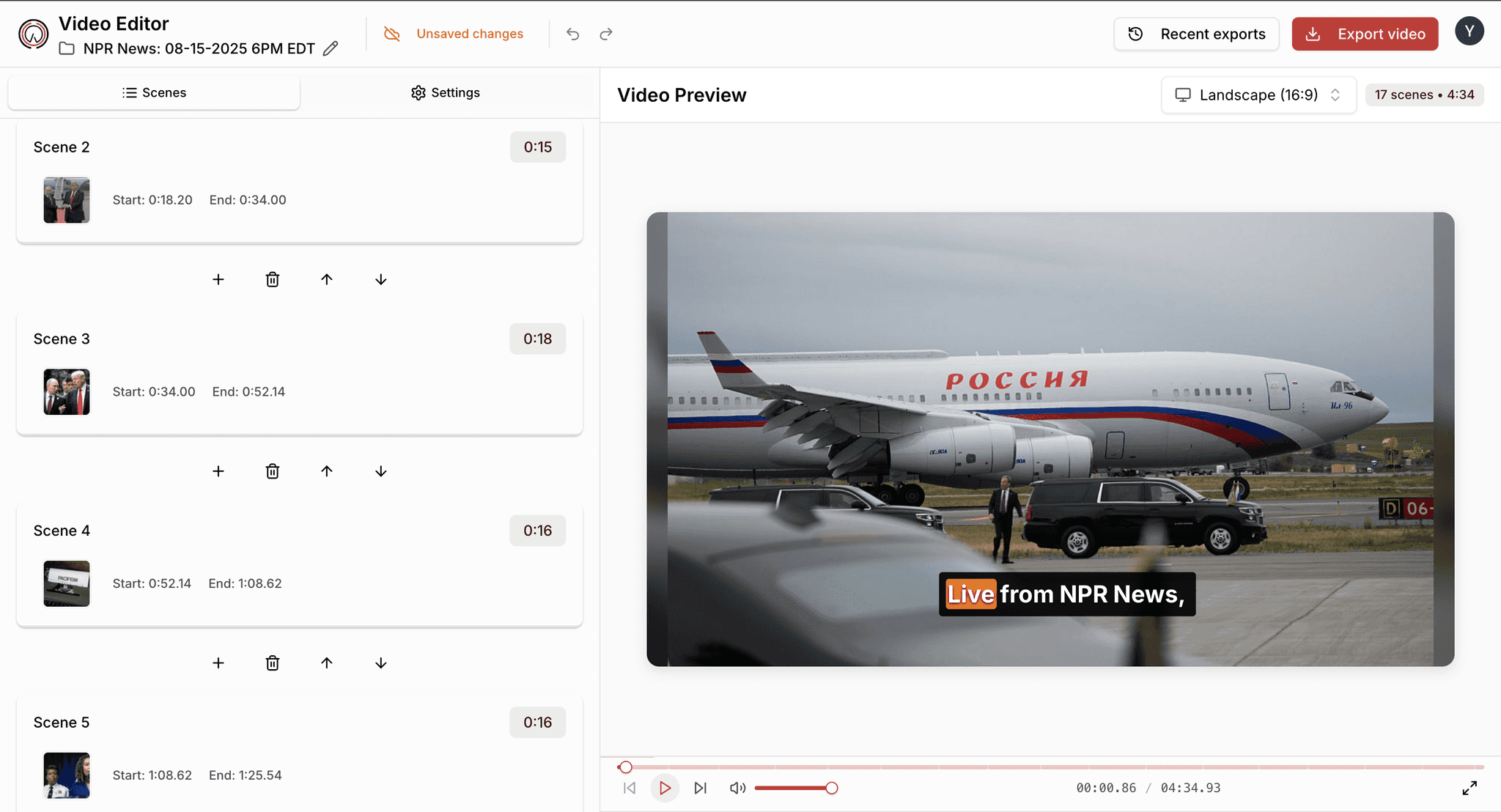Click the project folder icon

pos(67,48)
